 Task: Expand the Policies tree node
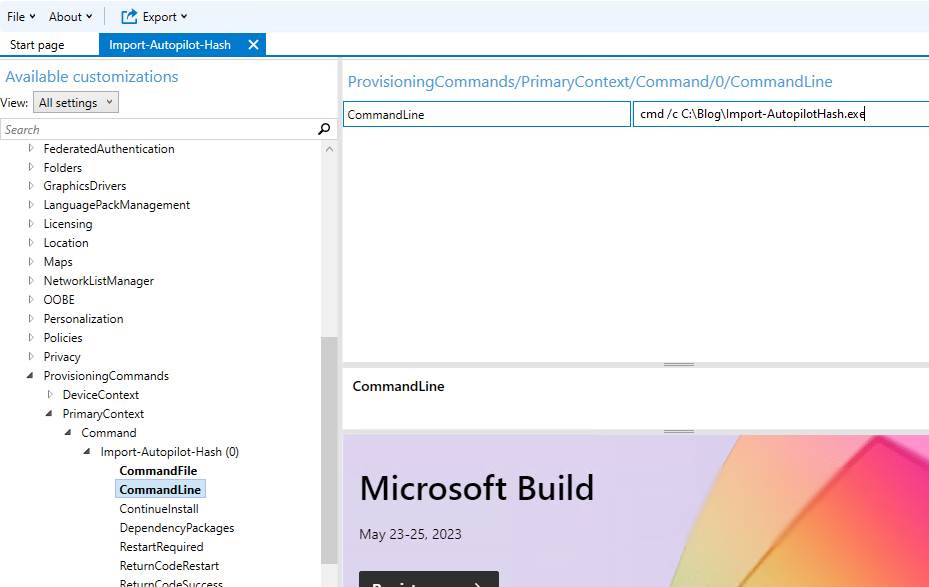click(31, 338)
